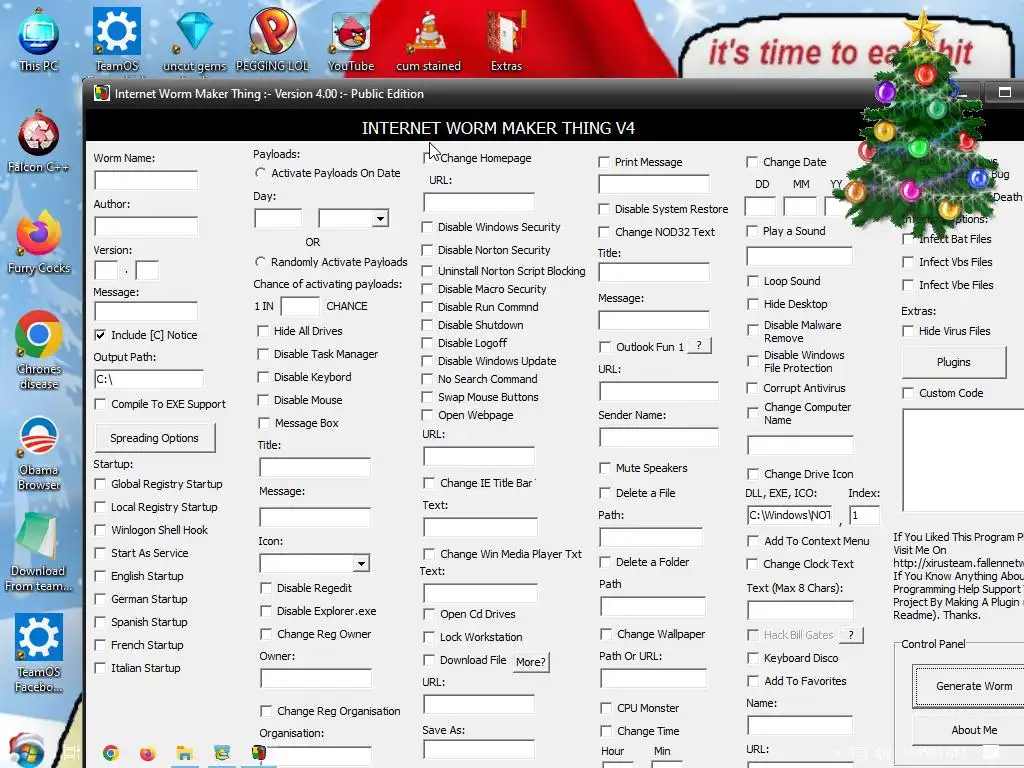Viewport: 1024px width, 768px height.
Task: Tick Hide Virus Files checkbox
Action: (x=908, y=331)
